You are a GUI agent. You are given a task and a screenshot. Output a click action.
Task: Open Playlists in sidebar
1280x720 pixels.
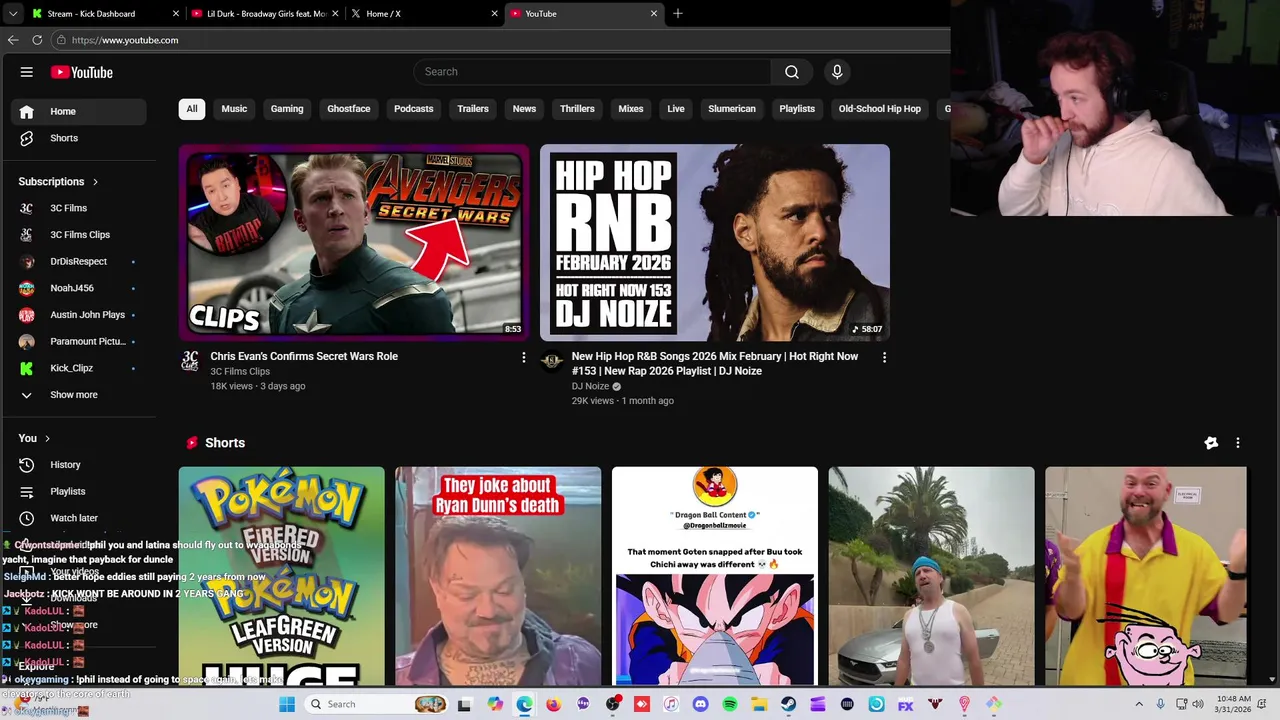tap(78, 492)
